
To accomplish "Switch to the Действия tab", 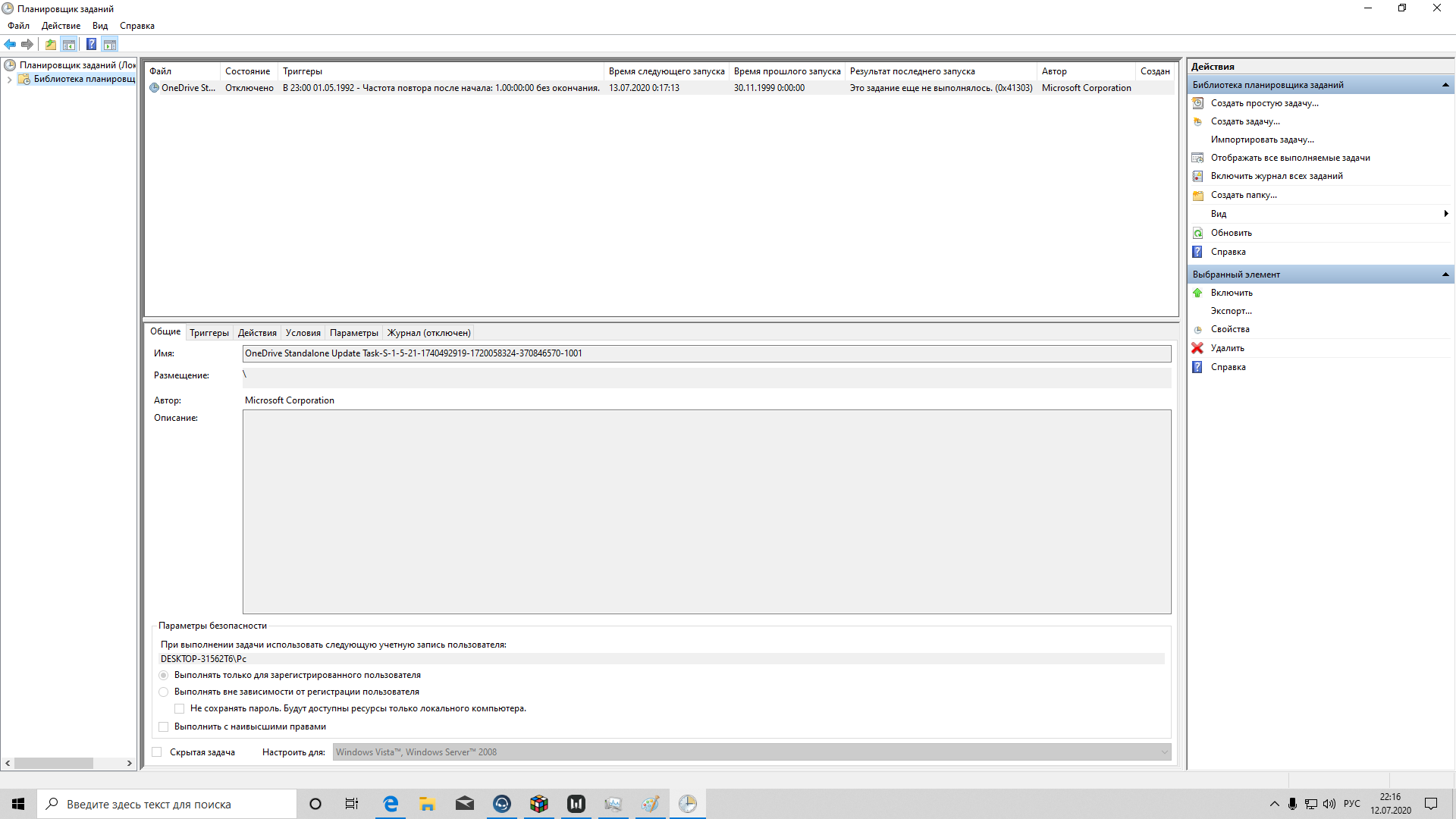I will click(x=257, y=333).
